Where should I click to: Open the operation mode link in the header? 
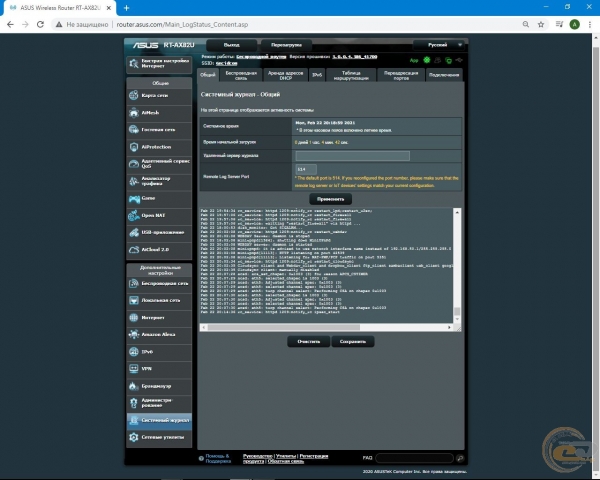[x=261, y=57]
